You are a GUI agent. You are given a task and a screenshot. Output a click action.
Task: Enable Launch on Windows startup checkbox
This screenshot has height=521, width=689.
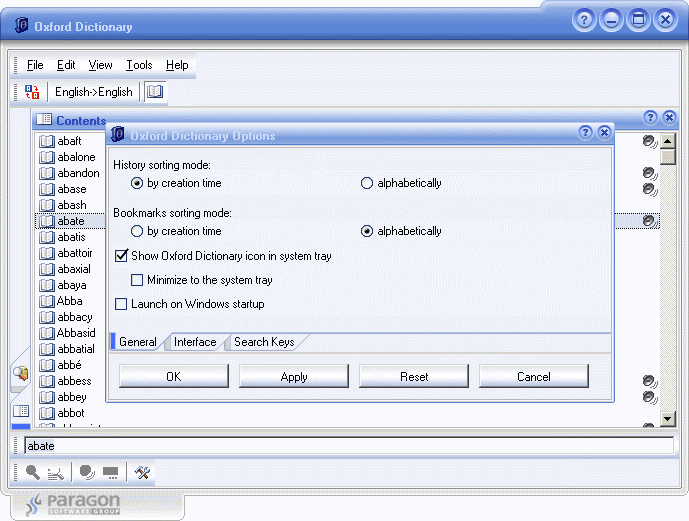[x=122, y=304]
